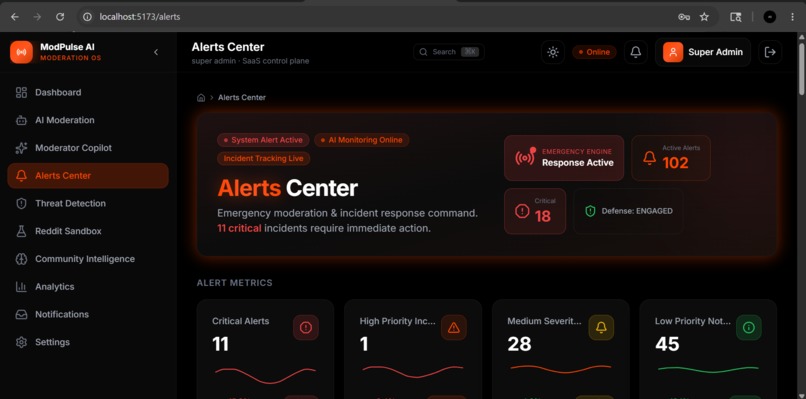Reload the page in the browser
806x399 pixels.
(60, 17)
